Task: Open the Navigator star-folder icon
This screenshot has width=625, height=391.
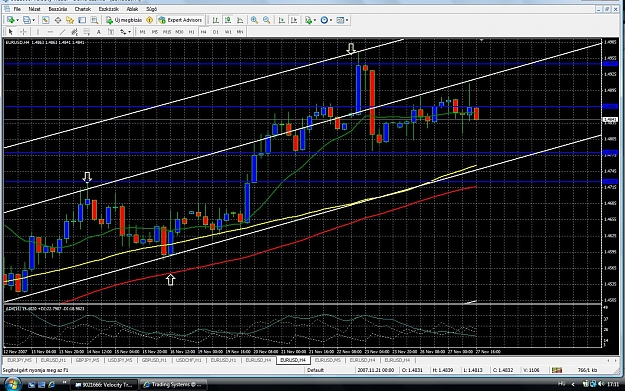Action: click(x=70, y=20)
